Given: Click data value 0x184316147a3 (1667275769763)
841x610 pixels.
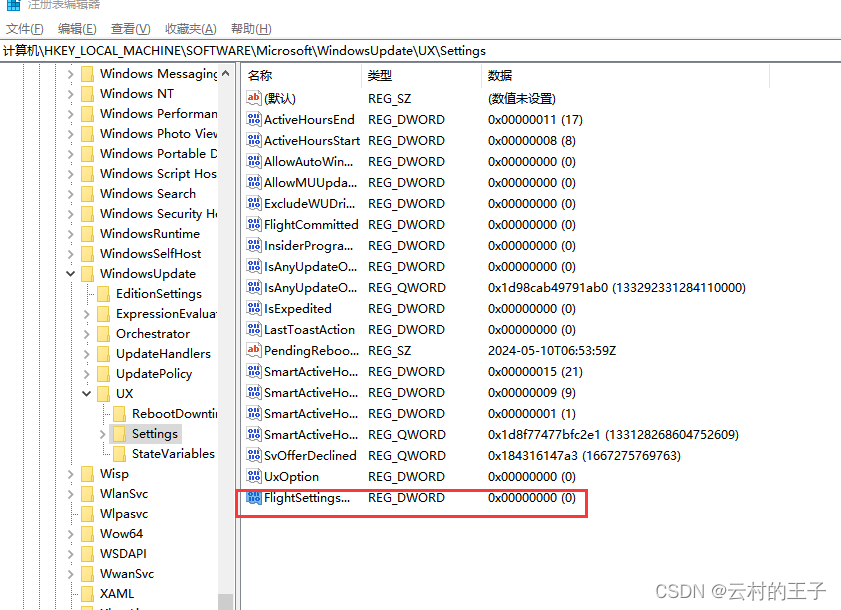Looking at the screenshot, I should pos(584,456).
